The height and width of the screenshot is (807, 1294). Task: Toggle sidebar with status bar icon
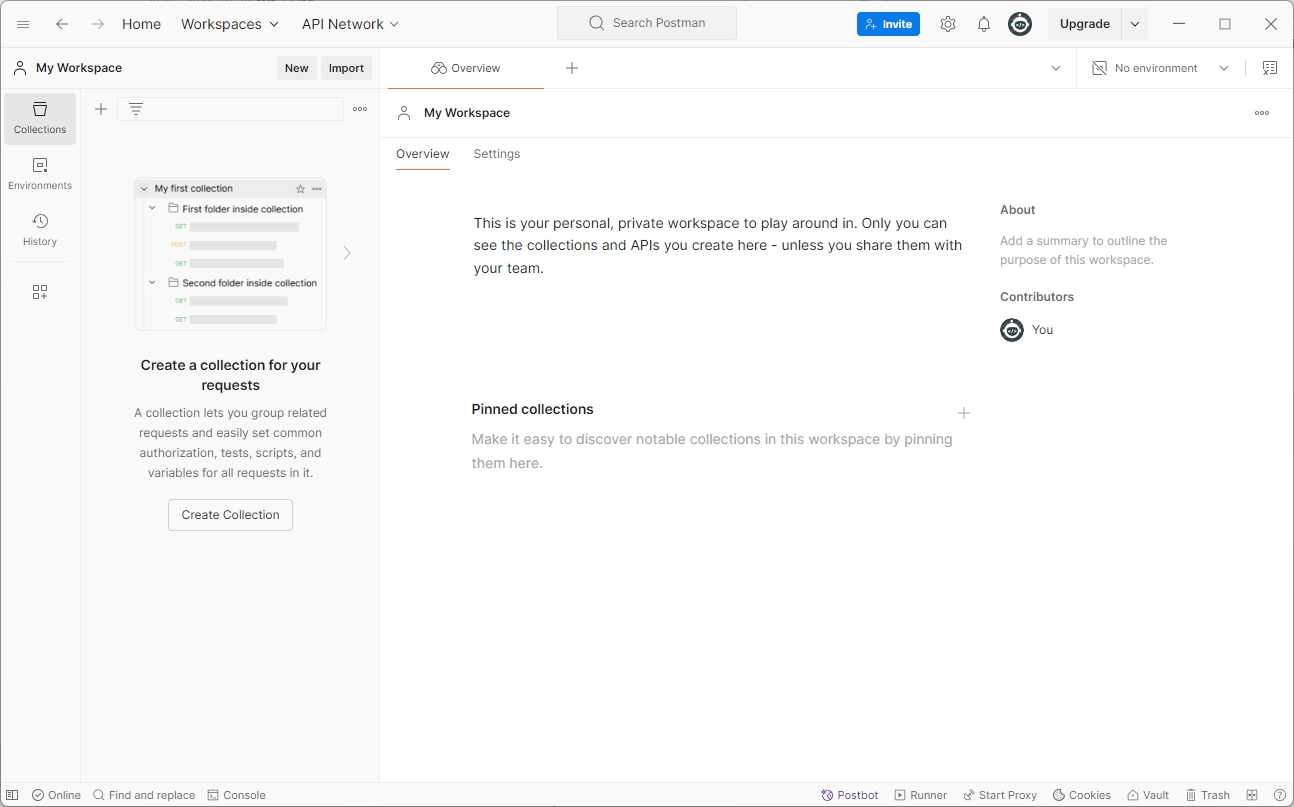pyautogui.click(x=13, y=795)
